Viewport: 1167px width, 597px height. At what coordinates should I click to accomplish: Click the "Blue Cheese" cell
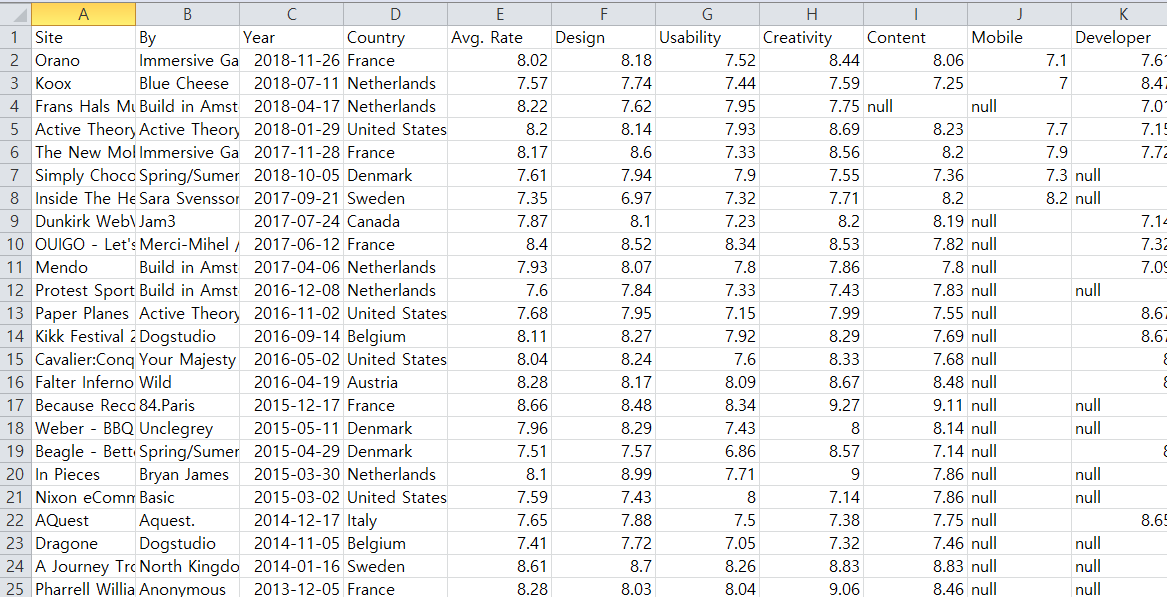188,83
